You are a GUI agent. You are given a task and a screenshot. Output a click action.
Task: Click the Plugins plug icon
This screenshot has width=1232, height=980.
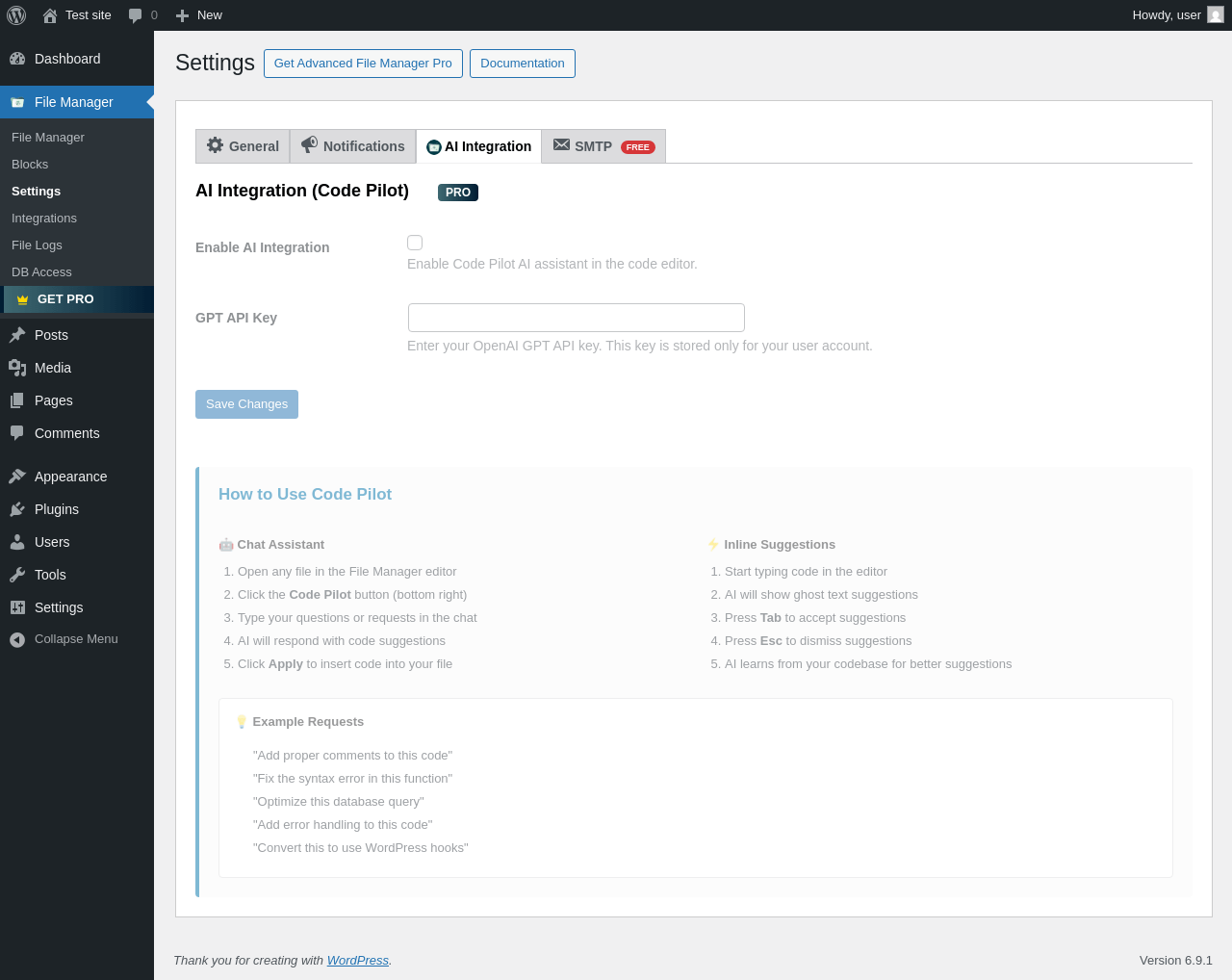pos(17,509)
